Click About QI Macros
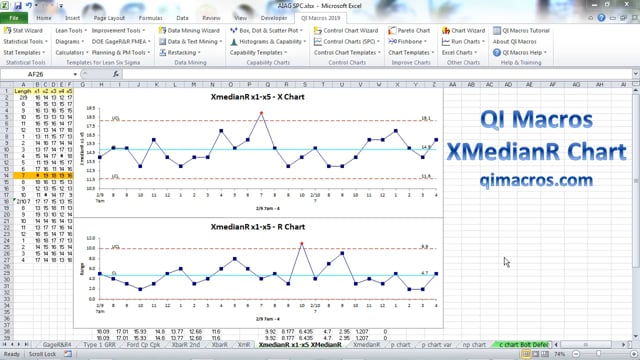The width and height of the screenshot is (640, 360). click(514, 42)
